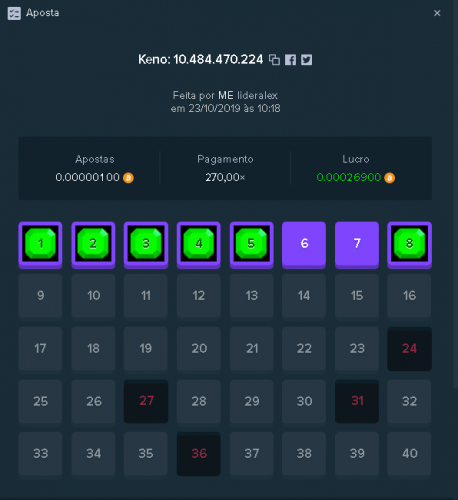The height and width of the screenshot is (500, 458).
Task: Copy the Keno bet ID
Action: 274,60
